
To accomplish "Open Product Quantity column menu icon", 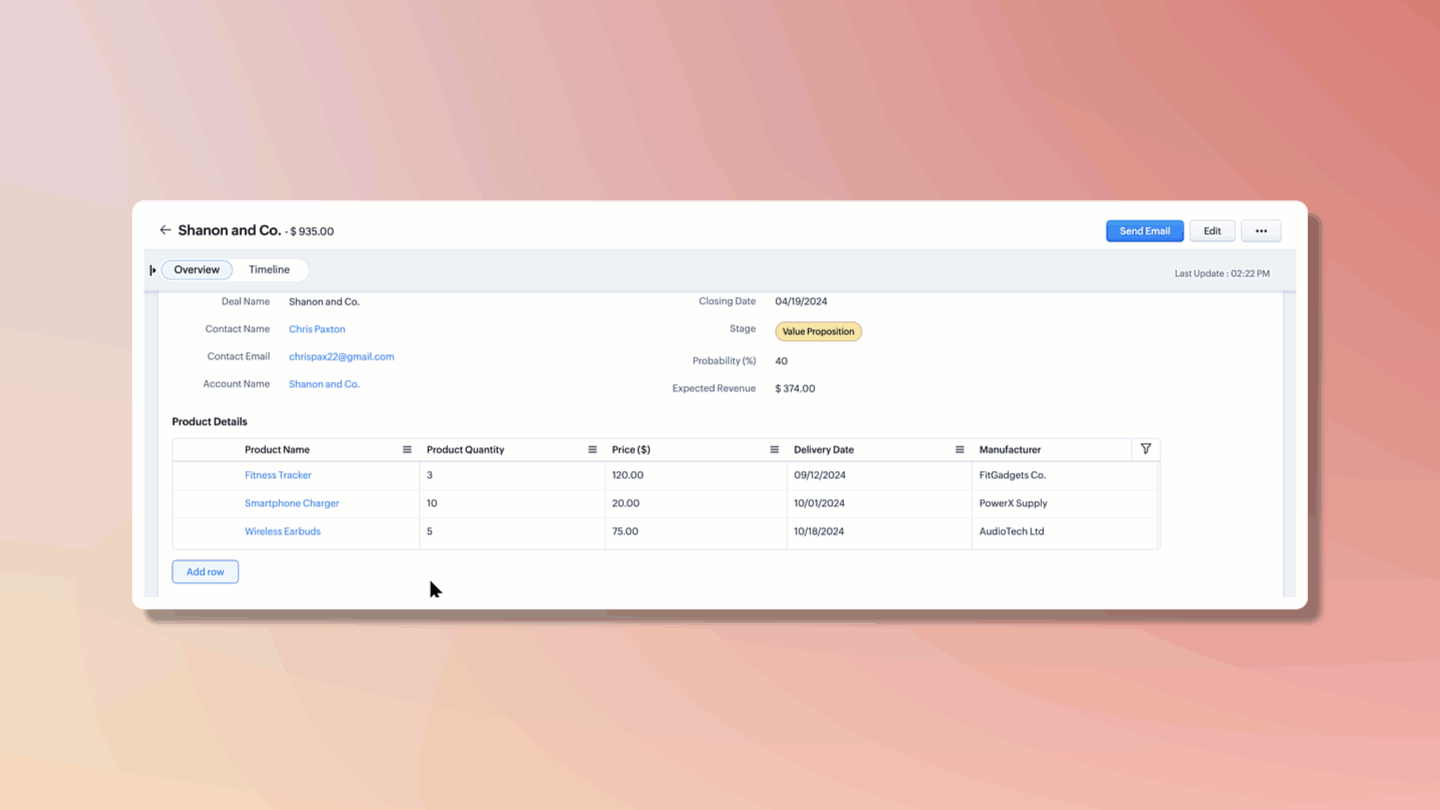I will 592,450.
